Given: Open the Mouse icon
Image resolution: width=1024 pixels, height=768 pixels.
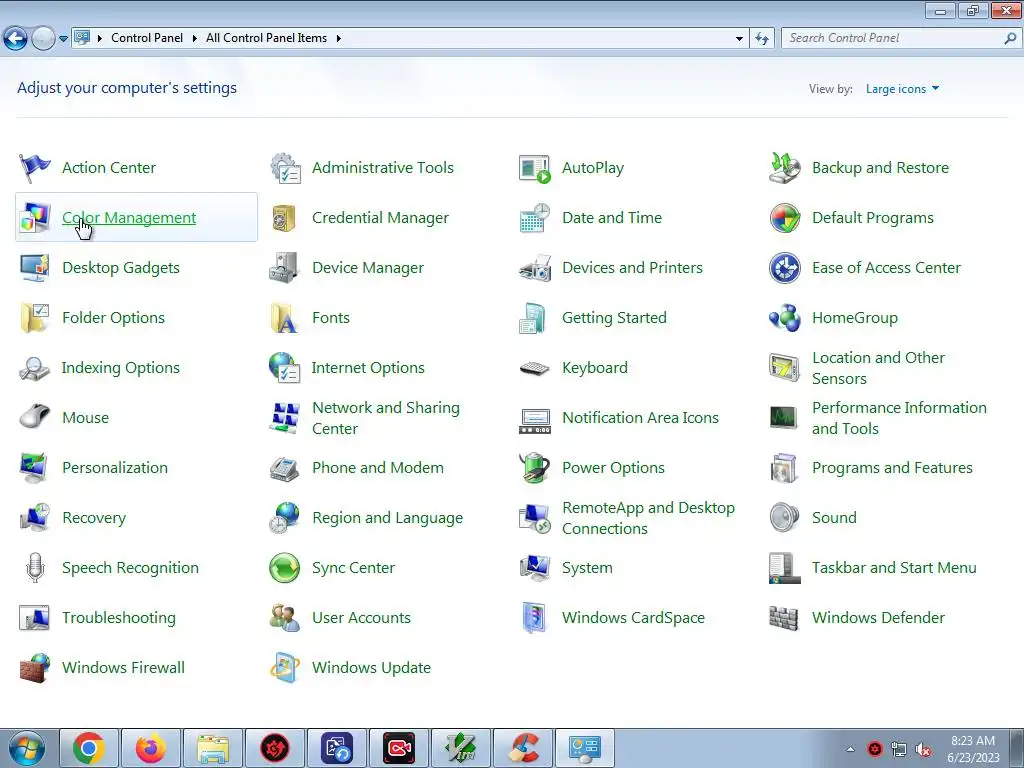Looking at the screenshot, I should (35, 417).
